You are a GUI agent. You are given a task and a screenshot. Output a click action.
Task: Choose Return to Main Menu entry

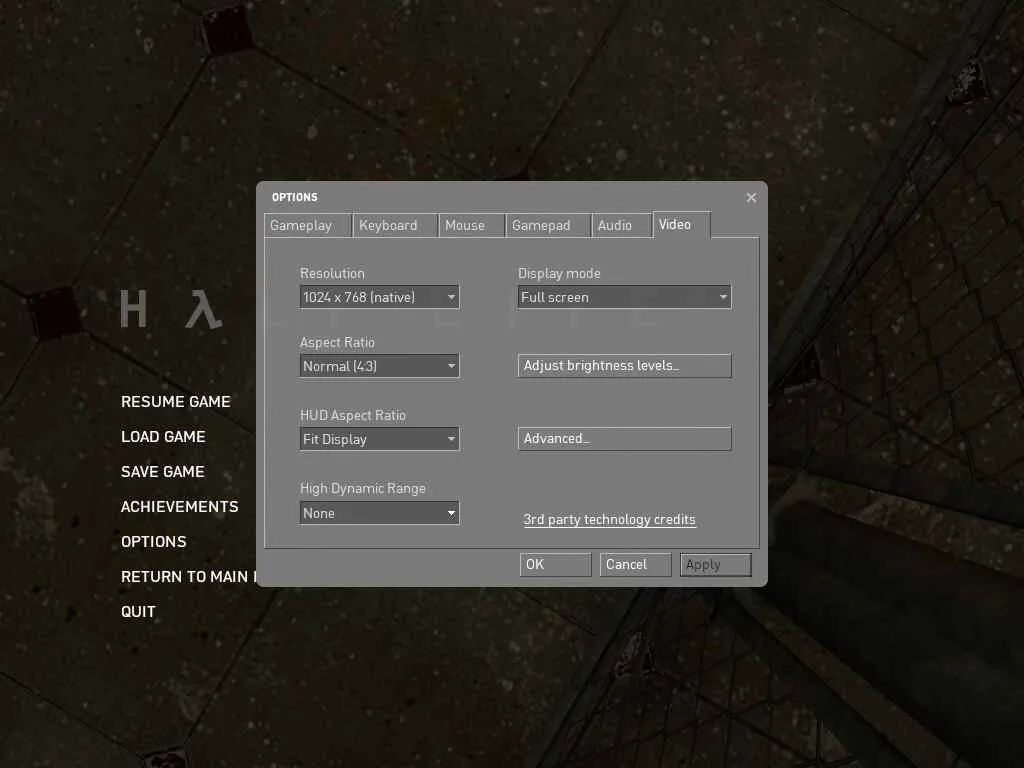coord(188,577)
